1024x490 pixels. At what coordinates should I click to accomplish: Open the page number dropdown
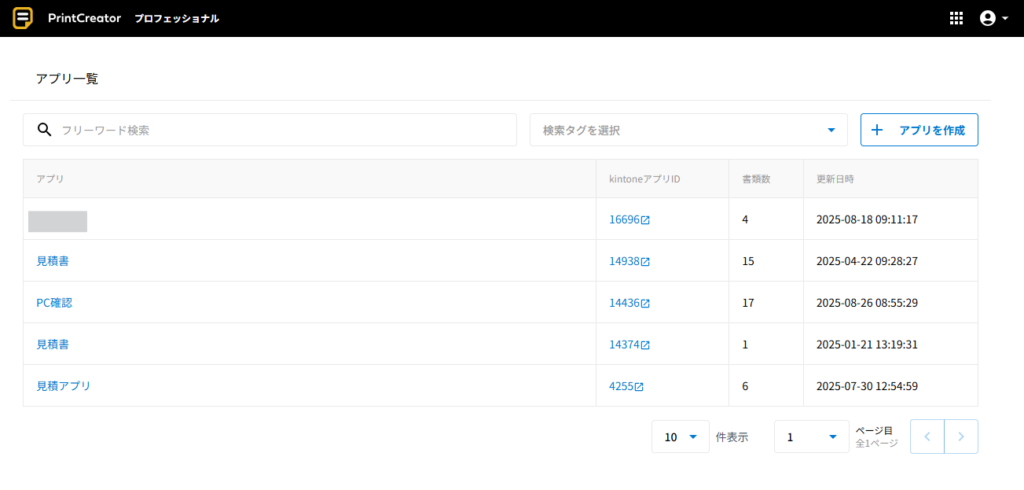pyautogui.click(x=811, y=437)
